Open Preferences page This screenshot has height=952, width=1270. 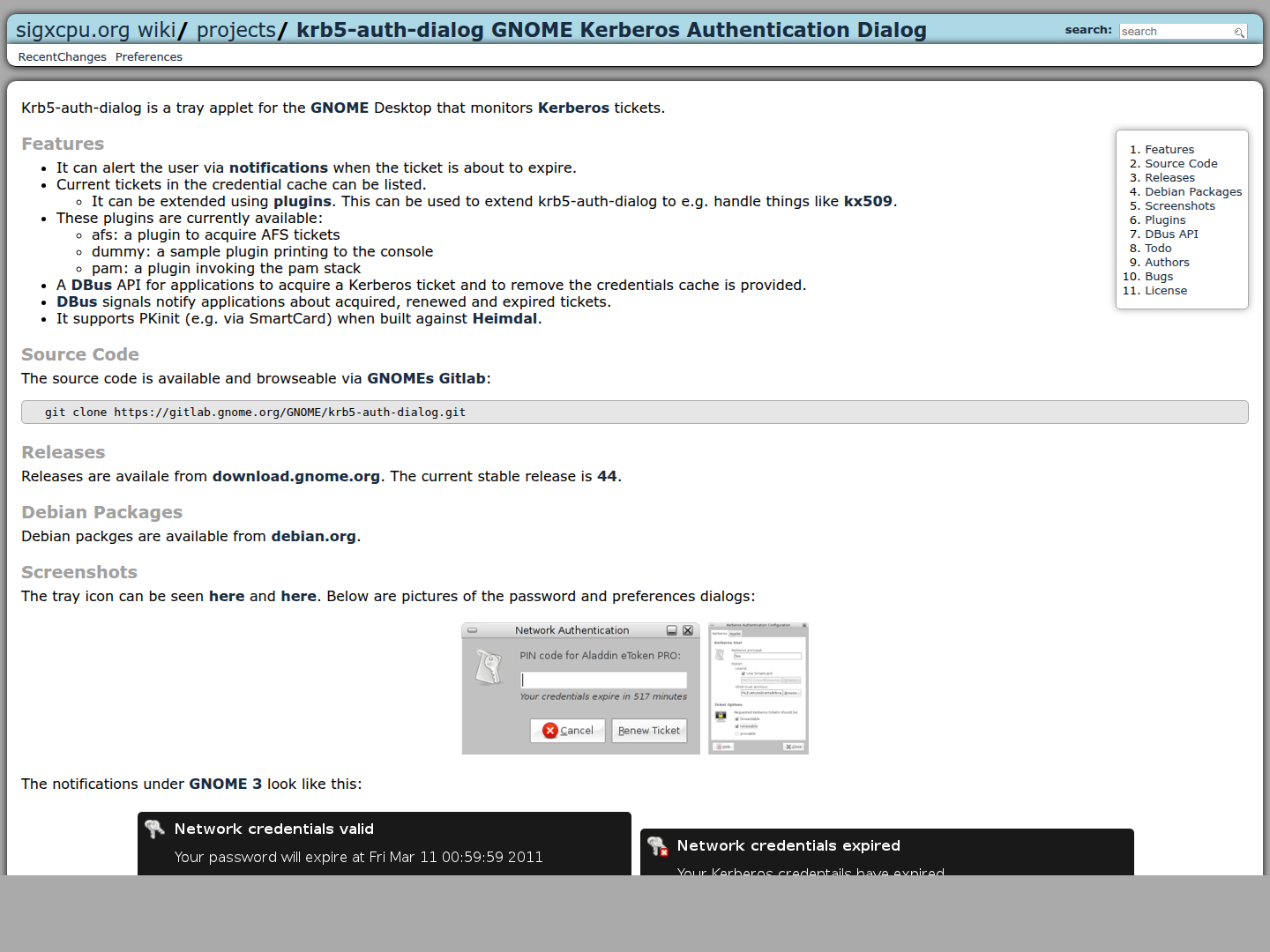[149, 57]
